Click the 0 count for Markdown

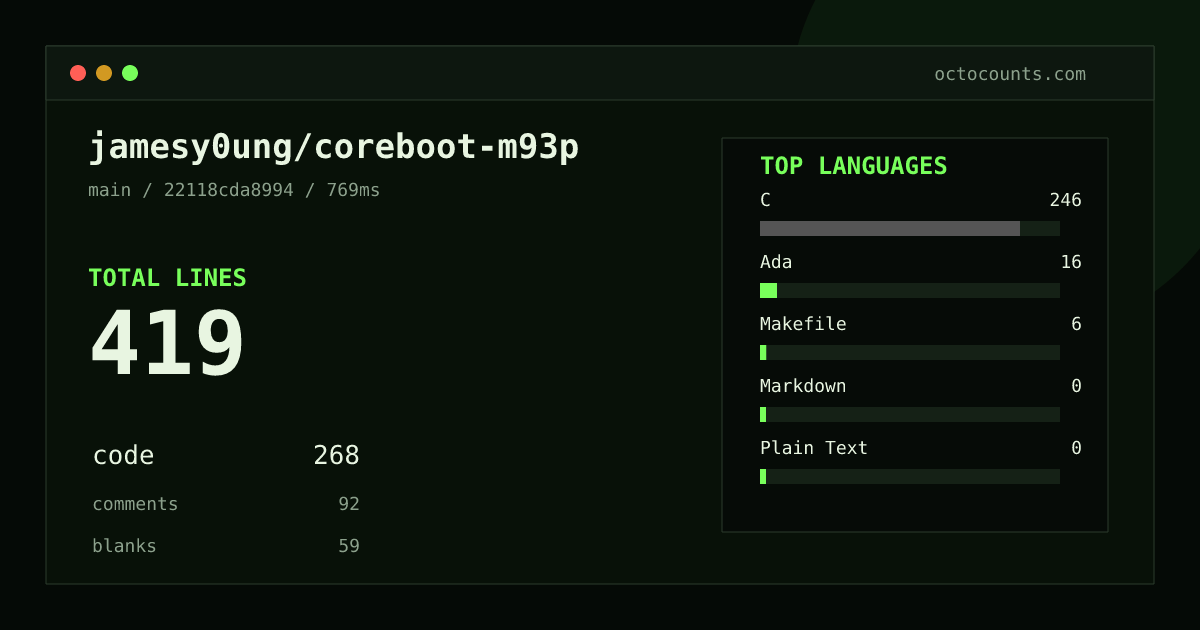(1076, 386)
